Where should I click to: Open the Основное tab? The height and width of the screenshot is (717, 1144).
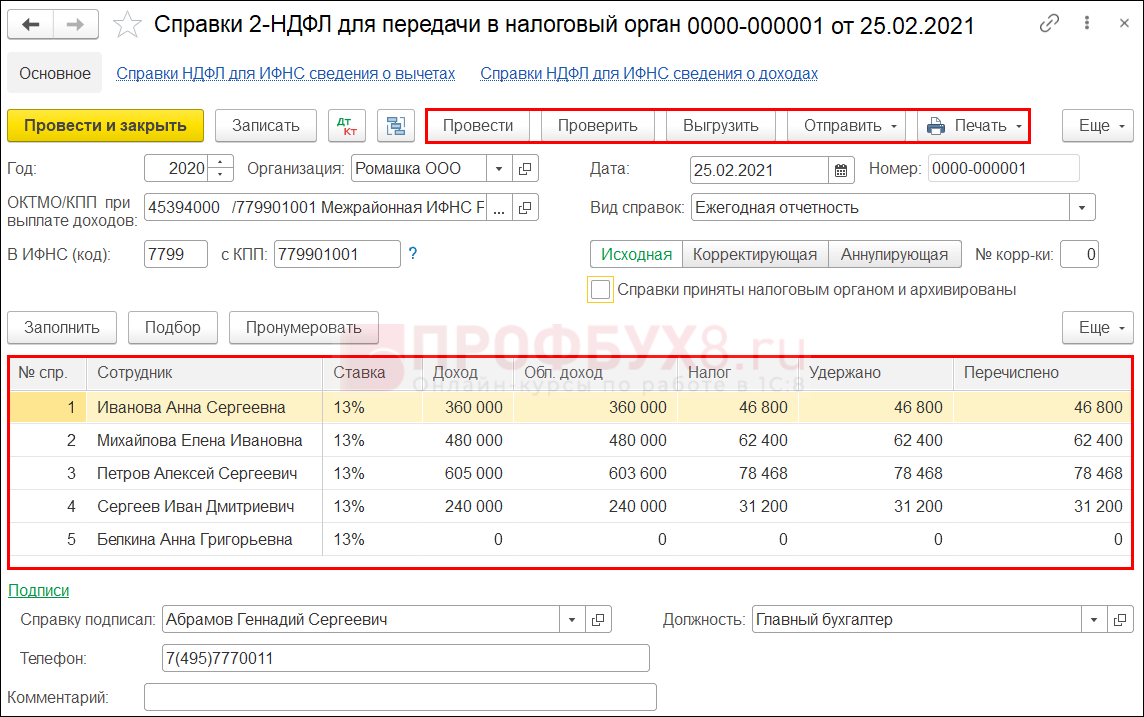point(55,73)
